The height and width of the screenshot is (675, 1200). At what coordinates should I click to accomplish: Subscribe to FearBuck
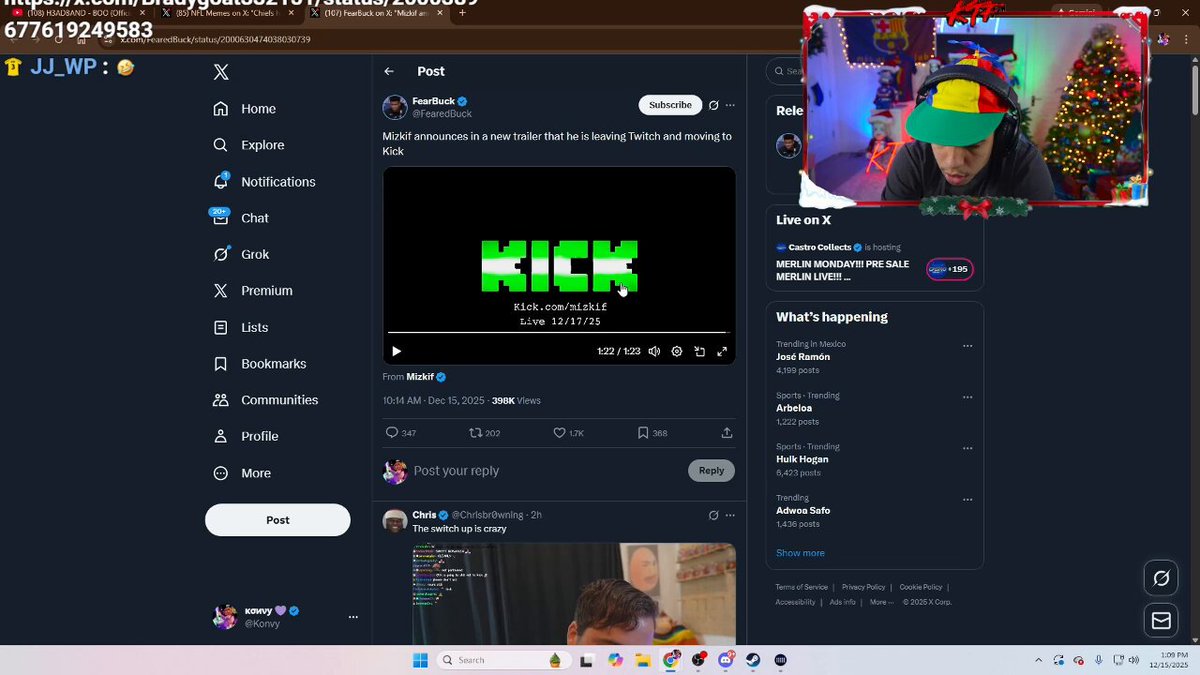(670, 105)
